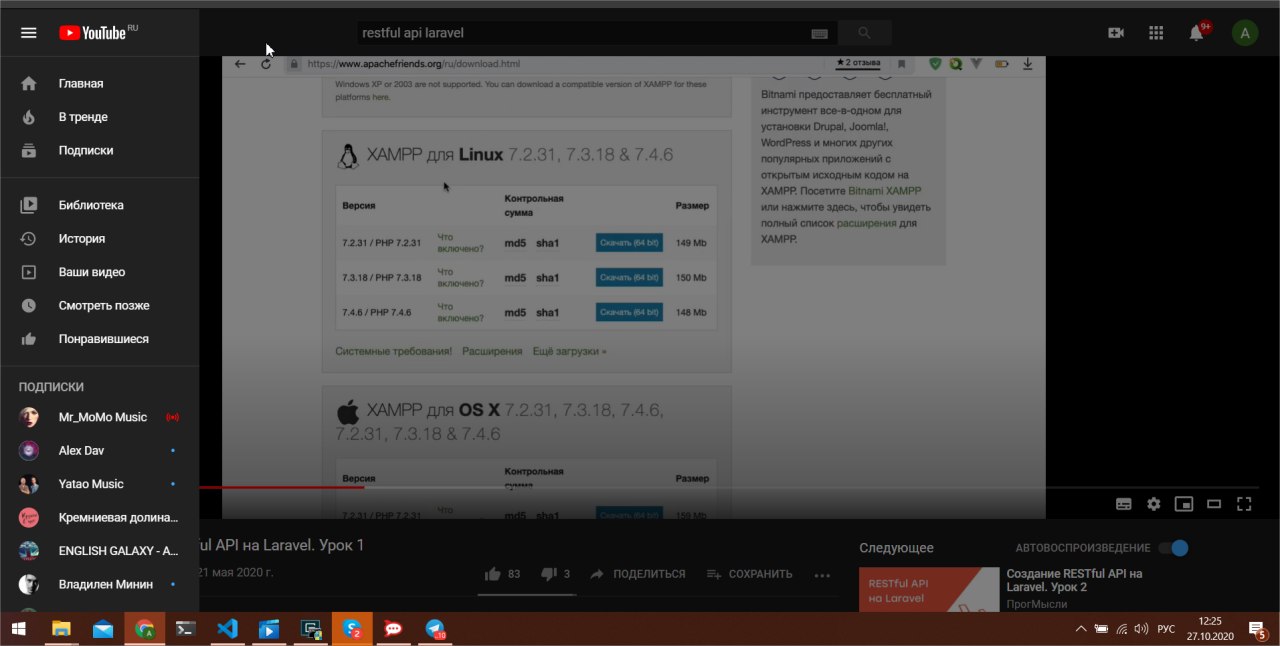This screenshot has width=1280, height=646.
Task: Close the sidebar with the hamburger menu icon
Action: click(x=29, y=33)
